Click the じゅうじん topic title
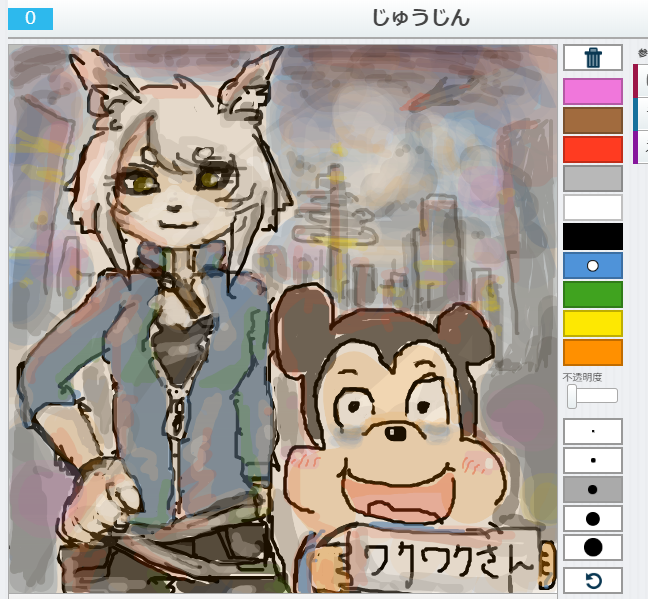 (421, 18)
